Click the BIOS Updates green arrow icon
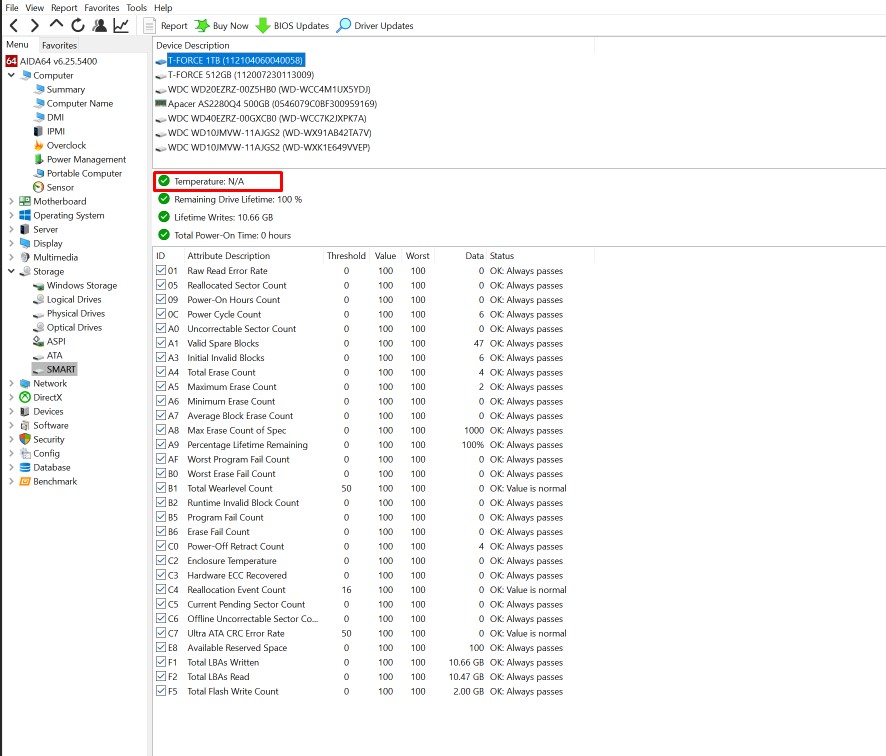This screenshot has height=756, width=886. point(263,25)
